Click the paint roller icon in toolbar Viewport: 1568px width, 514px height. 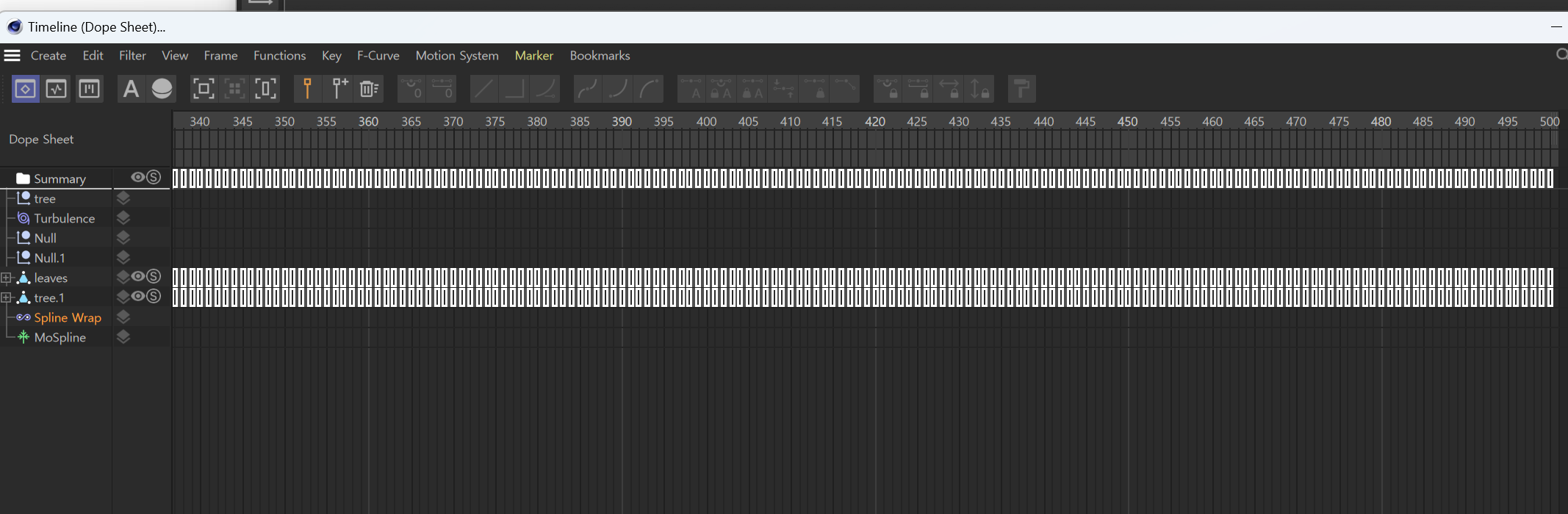click(1021, 89)
